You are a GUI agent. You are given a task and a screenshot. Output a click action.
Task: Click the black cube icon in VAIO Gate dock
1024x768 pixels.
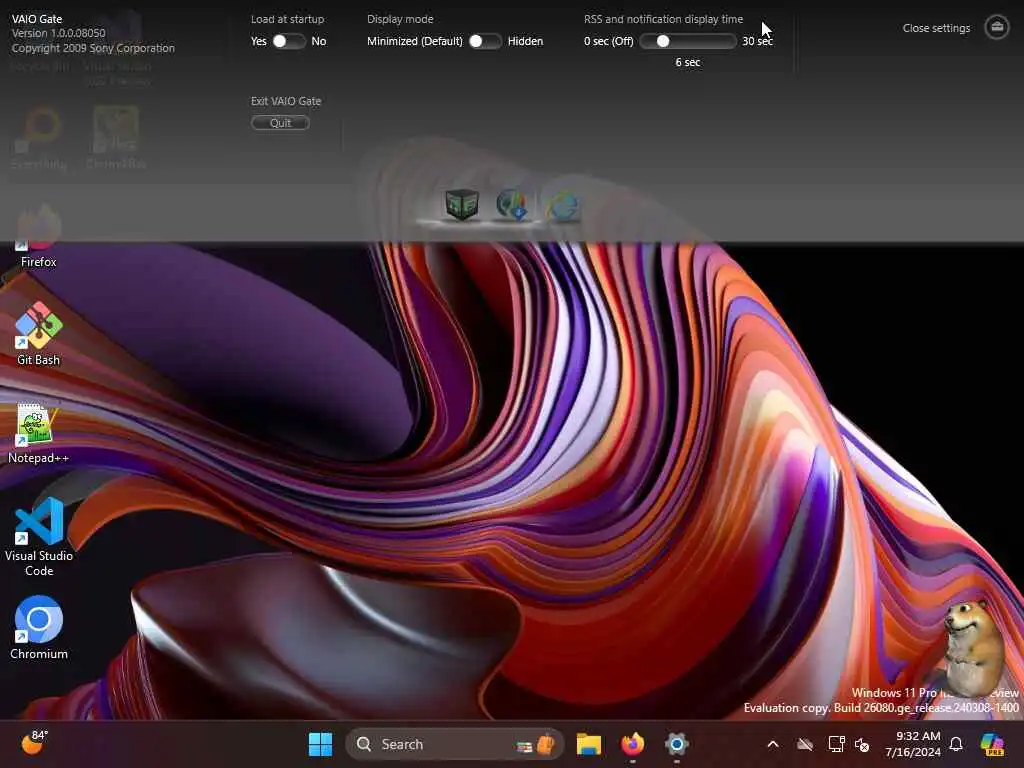pyautogui.click(x=462, y=204)
